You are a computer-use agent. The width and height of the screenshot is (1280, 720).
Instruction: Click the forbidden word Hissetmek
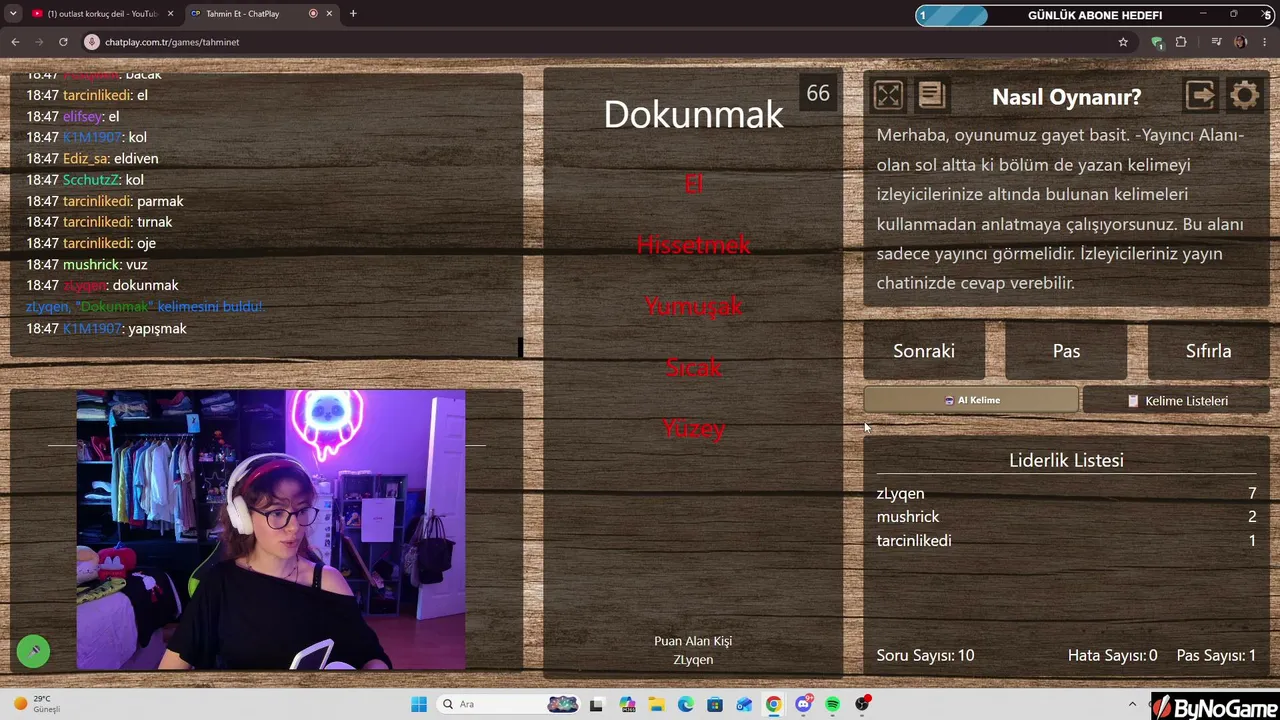693,245
